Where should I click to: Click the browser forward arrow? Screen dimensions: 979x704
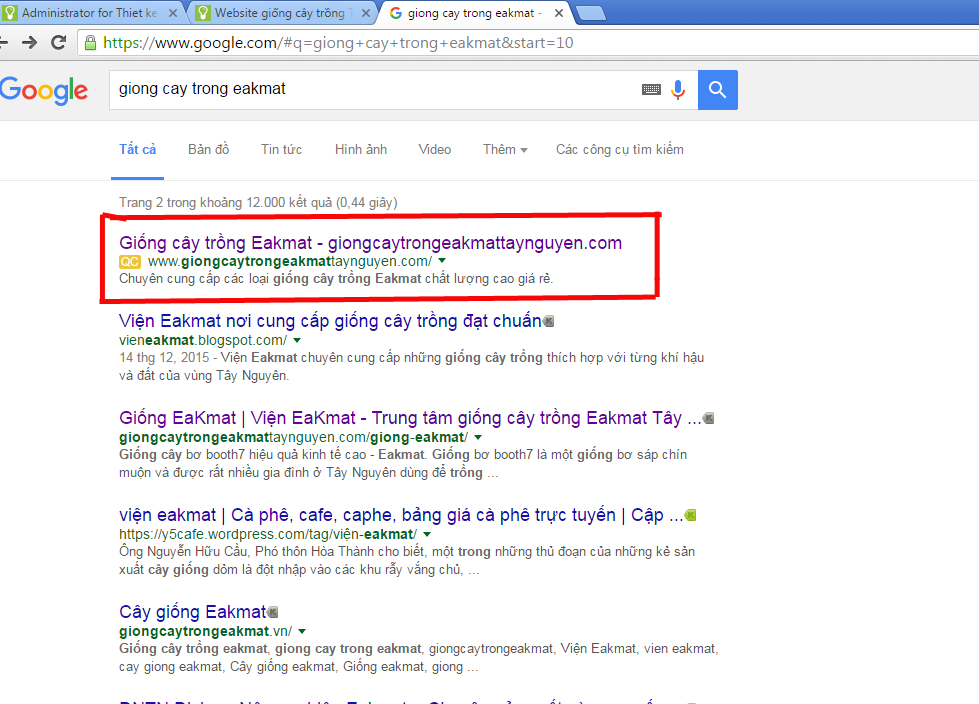(x=29, y=42)
